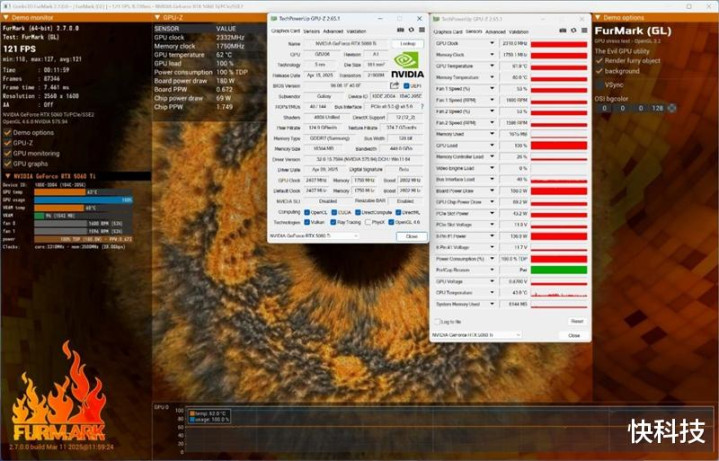This screenshot has height=461, width=719.
Task: Enable the VSync checkbox
Action: [599, 85]
